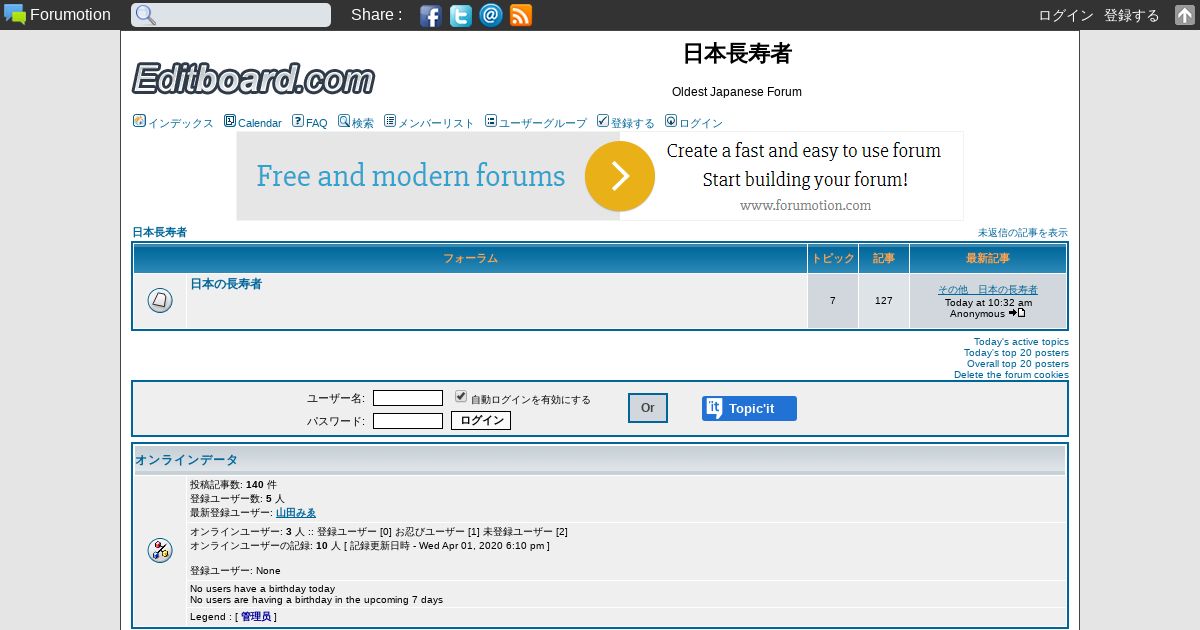
Task: Open FAQ in the forum menu
Action: click(x=317, y=123)
